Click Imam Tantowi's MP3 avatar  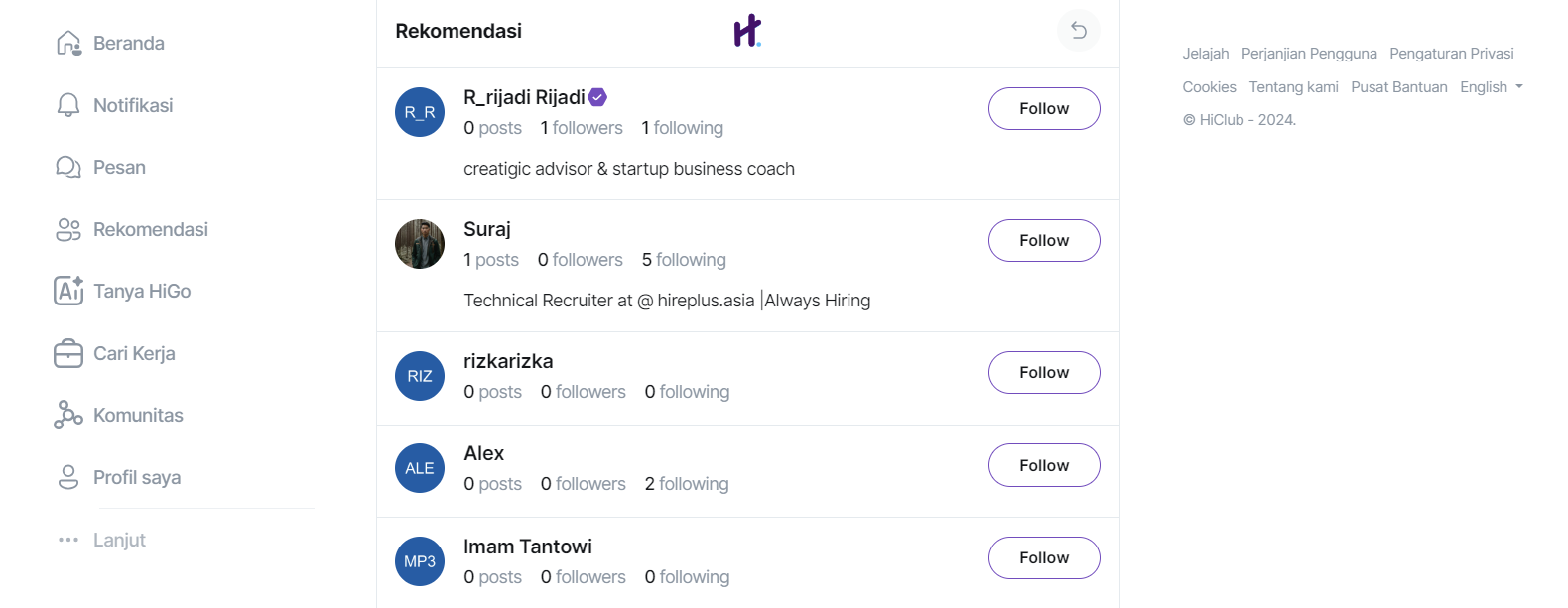420,561
